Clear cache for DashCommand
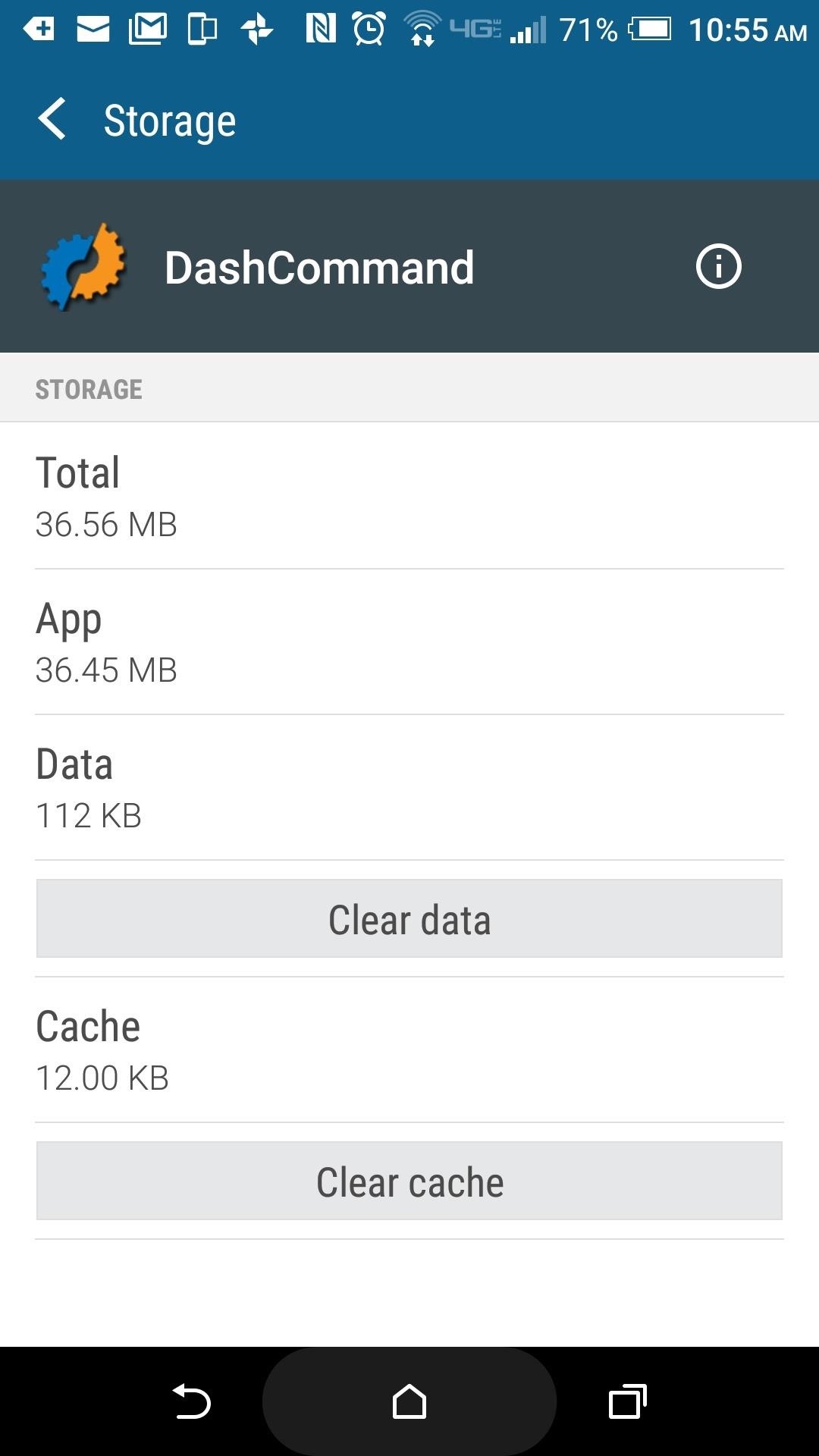Viewport: 819px width, 1456px height. (409, 1181)
